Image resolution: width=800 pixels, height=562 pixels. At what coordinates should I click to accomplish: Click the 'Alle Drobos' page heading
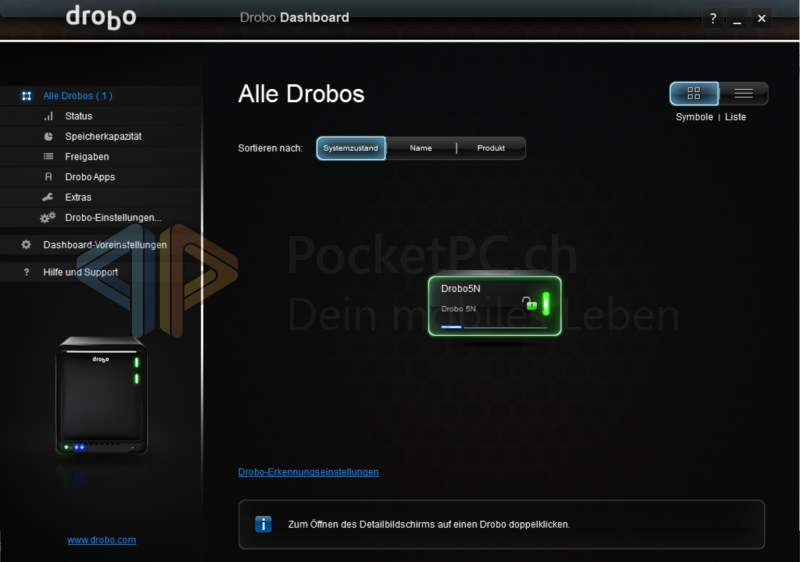point(301,94)
